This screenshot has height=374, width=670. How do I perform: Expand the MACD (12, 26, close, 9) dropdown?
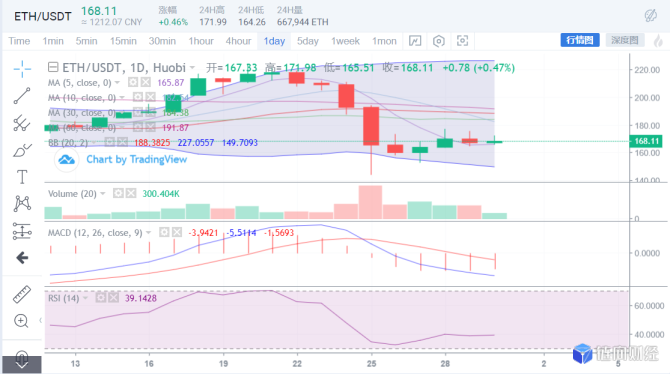pyautogui.click(x=149, y=233)
